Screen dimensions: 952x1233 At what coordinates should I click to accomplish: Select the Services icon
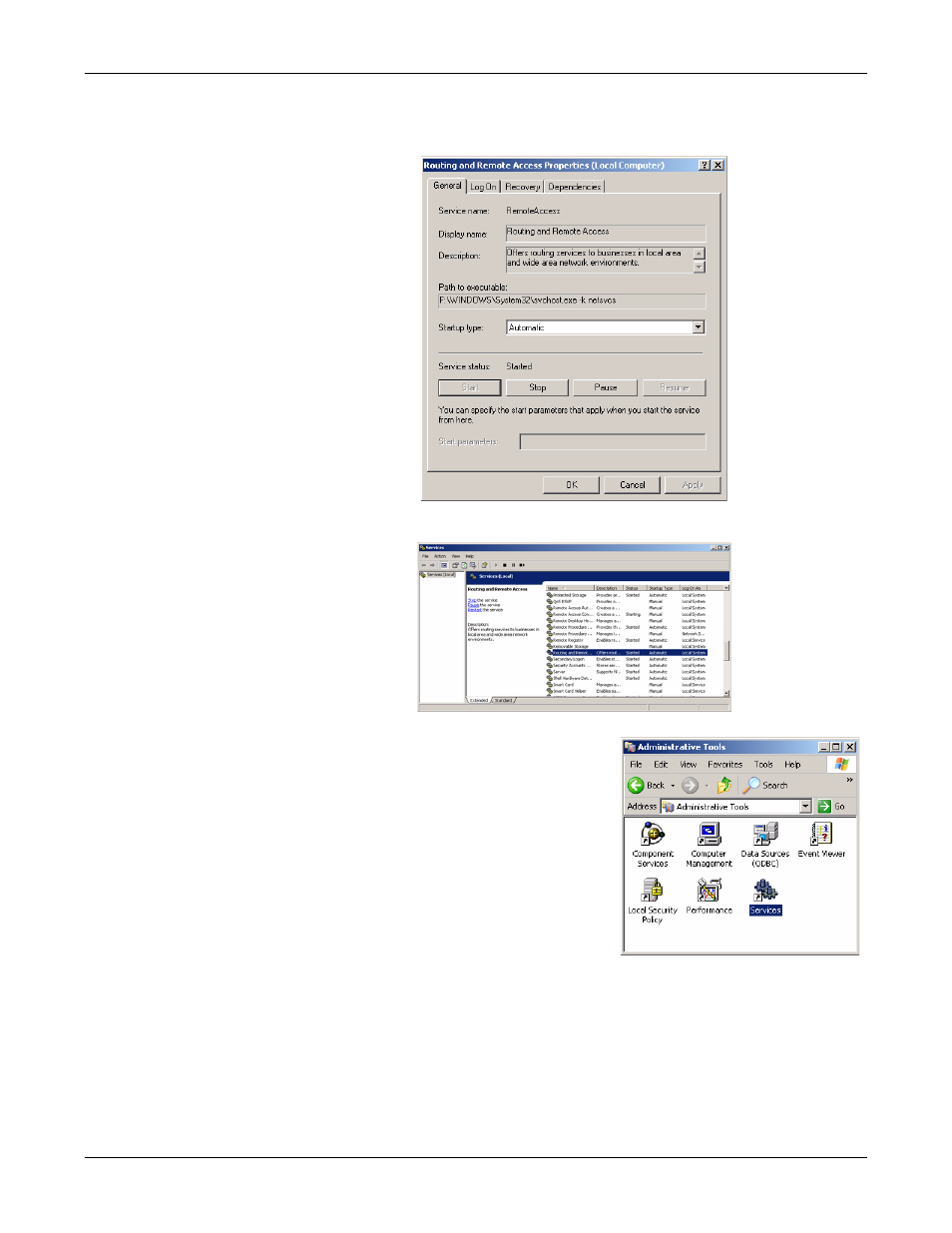[765, 896]
